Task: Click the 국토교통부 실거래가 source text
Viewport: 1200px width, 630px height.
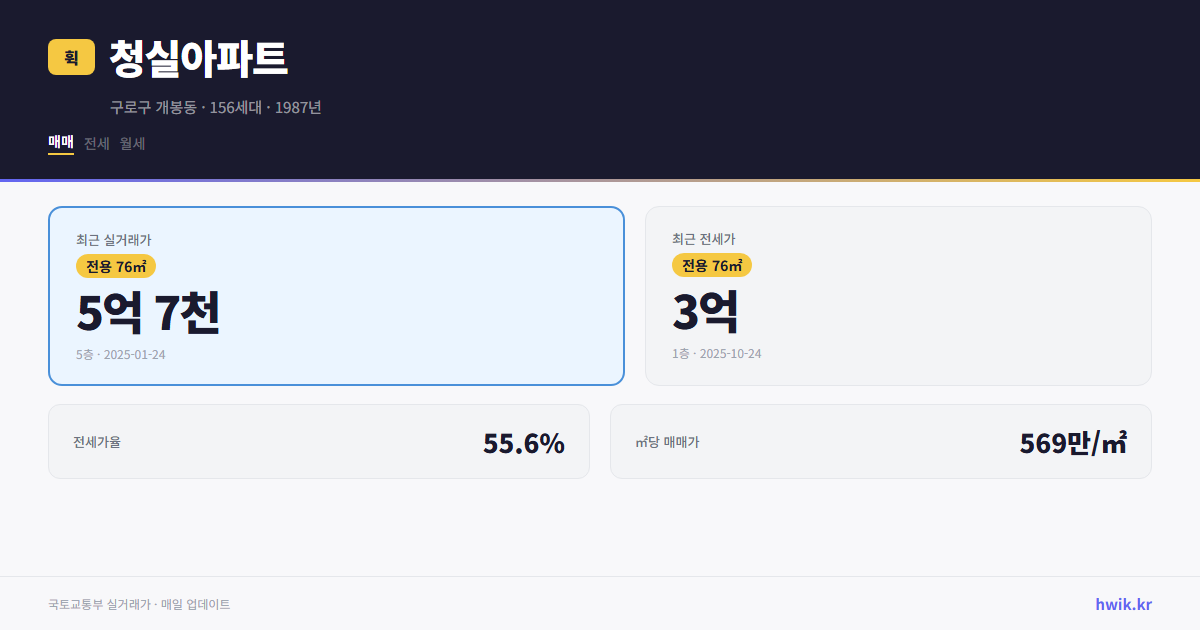Action: 139,604
